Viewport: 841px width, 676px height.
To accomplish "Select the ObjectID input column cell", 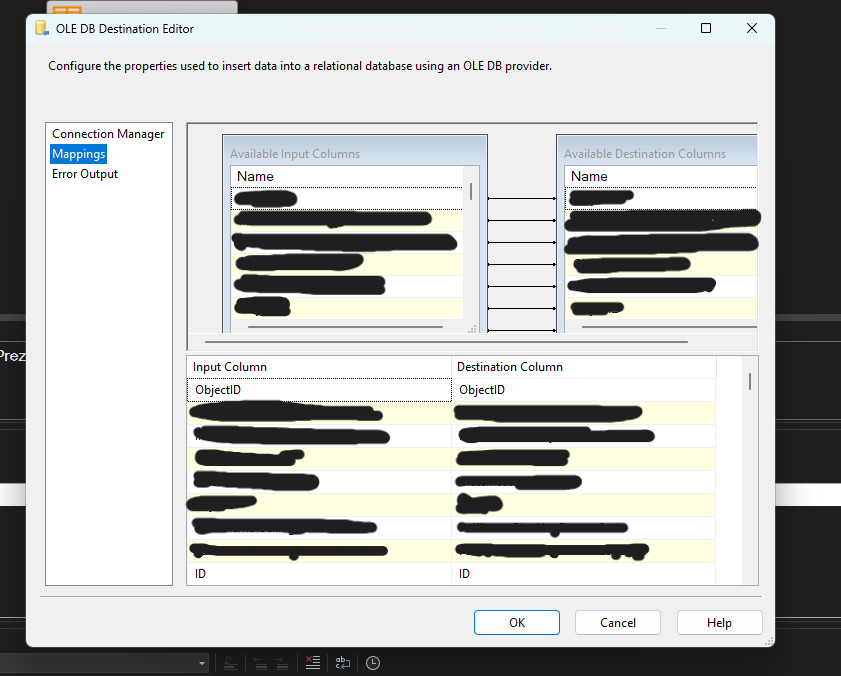I will (319, 390).
